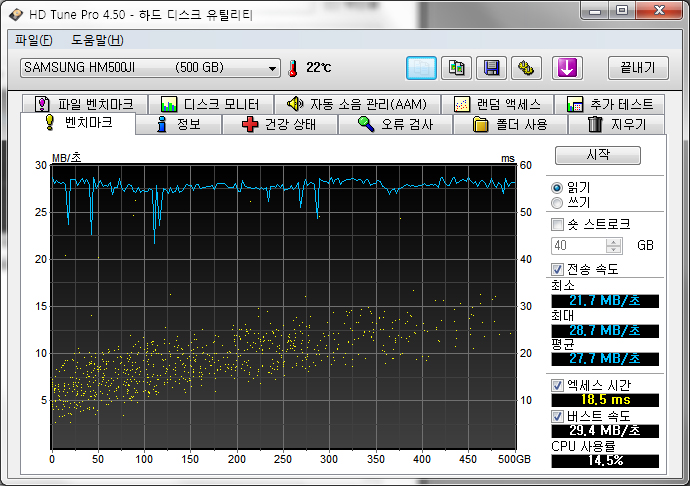
Task: Click the copy text to clipboard icon
Action: coord(421,68)
